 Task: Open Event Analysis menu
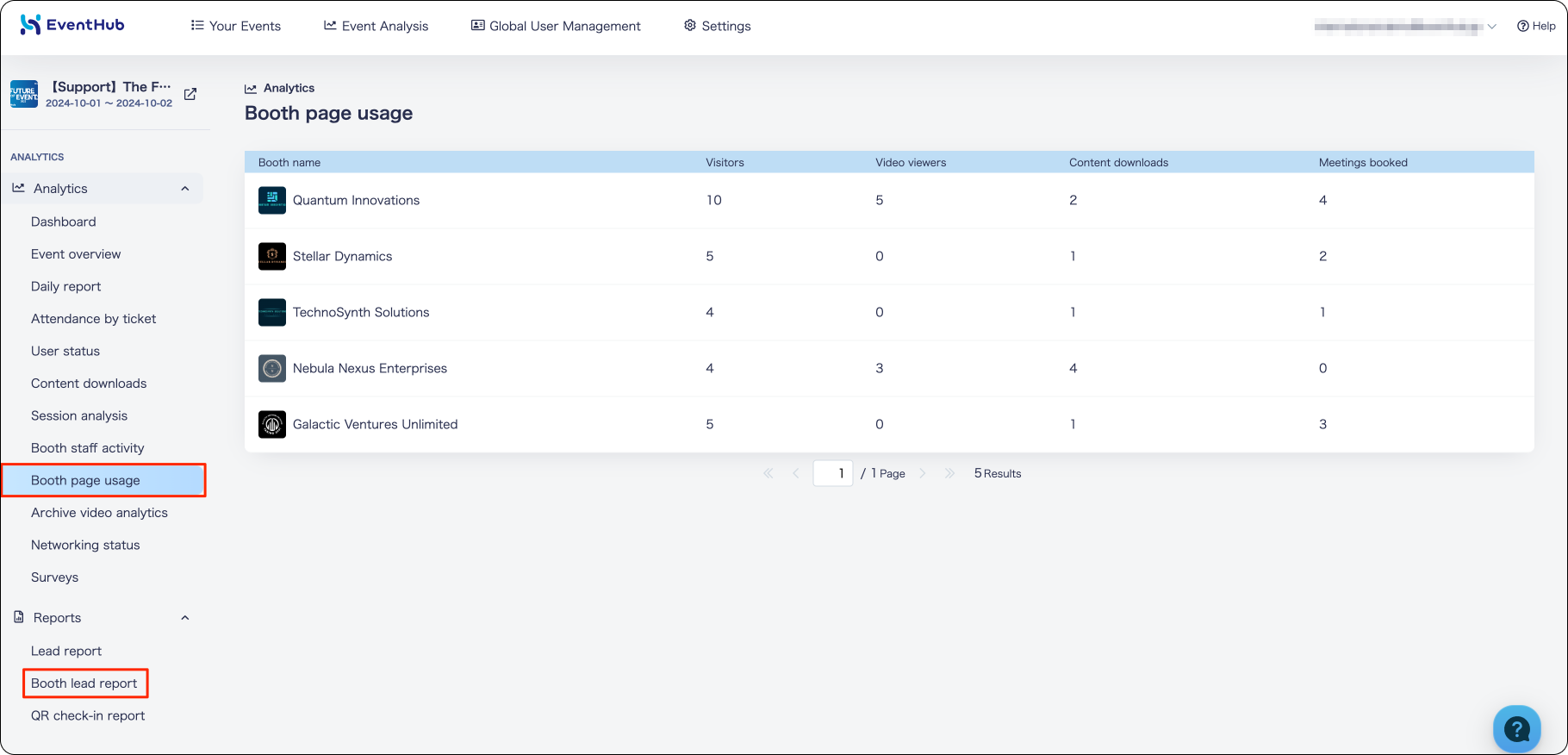pyautogui.click(x=376, y=26)
